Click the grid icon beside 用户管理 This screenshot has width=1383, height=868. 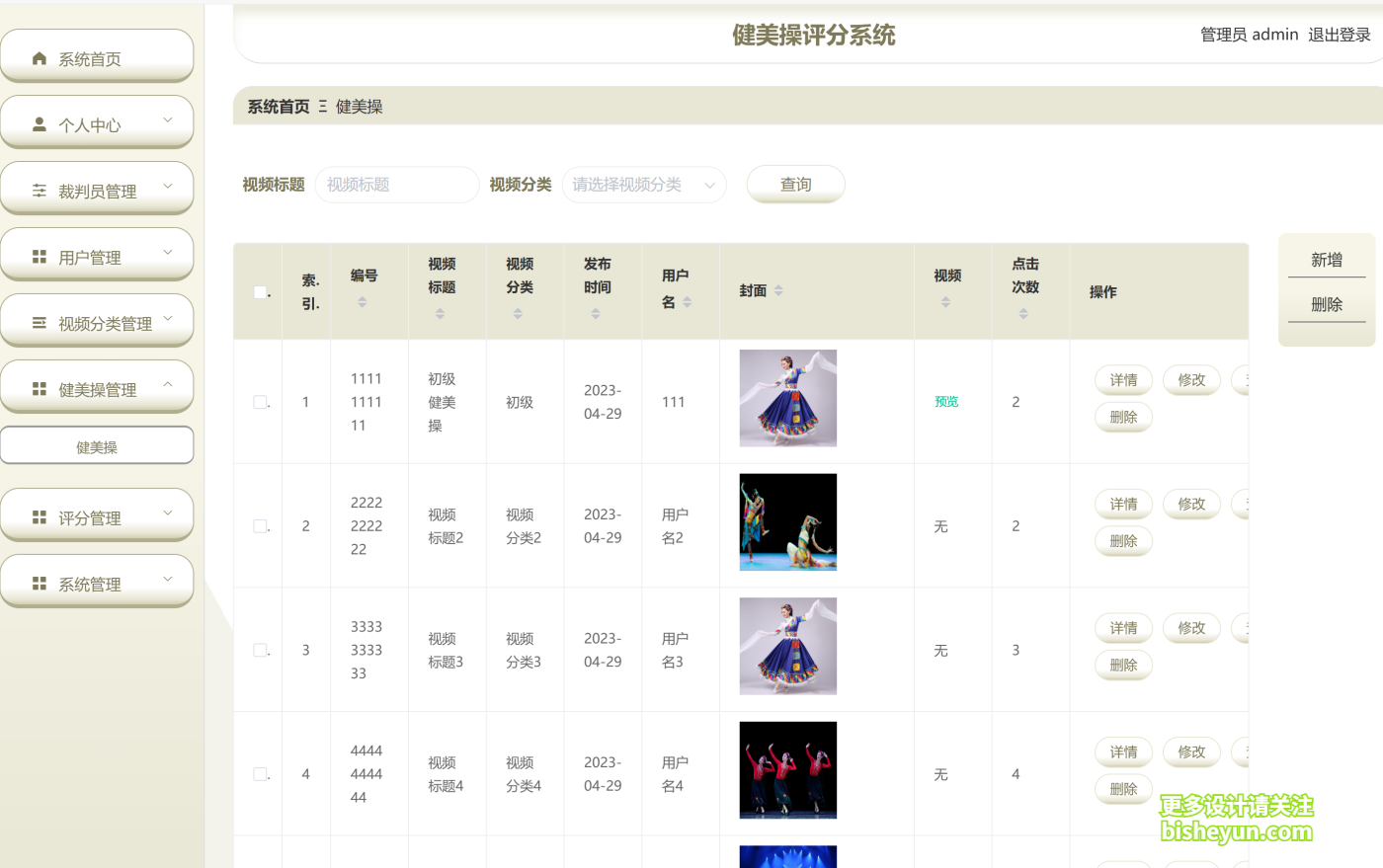(x=40, y=257)
